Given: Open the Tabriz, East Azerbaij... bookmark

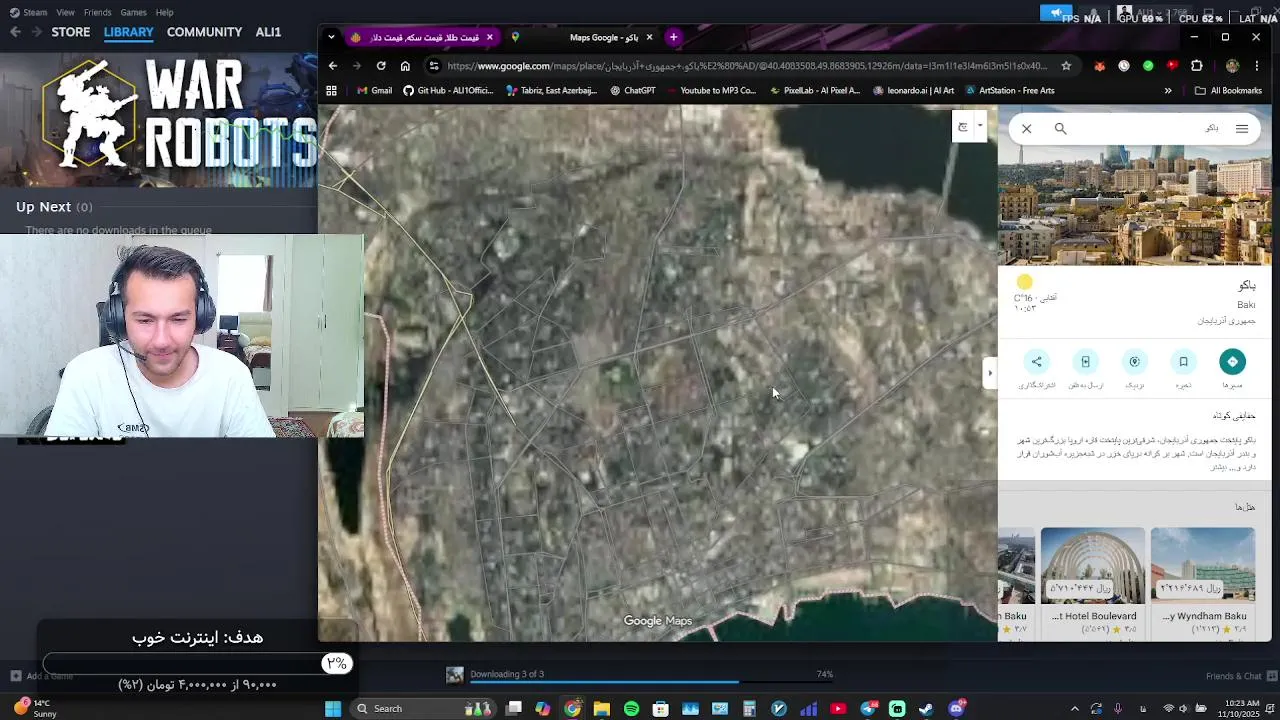Looking at the screenshot, I should tap(551, 90).
